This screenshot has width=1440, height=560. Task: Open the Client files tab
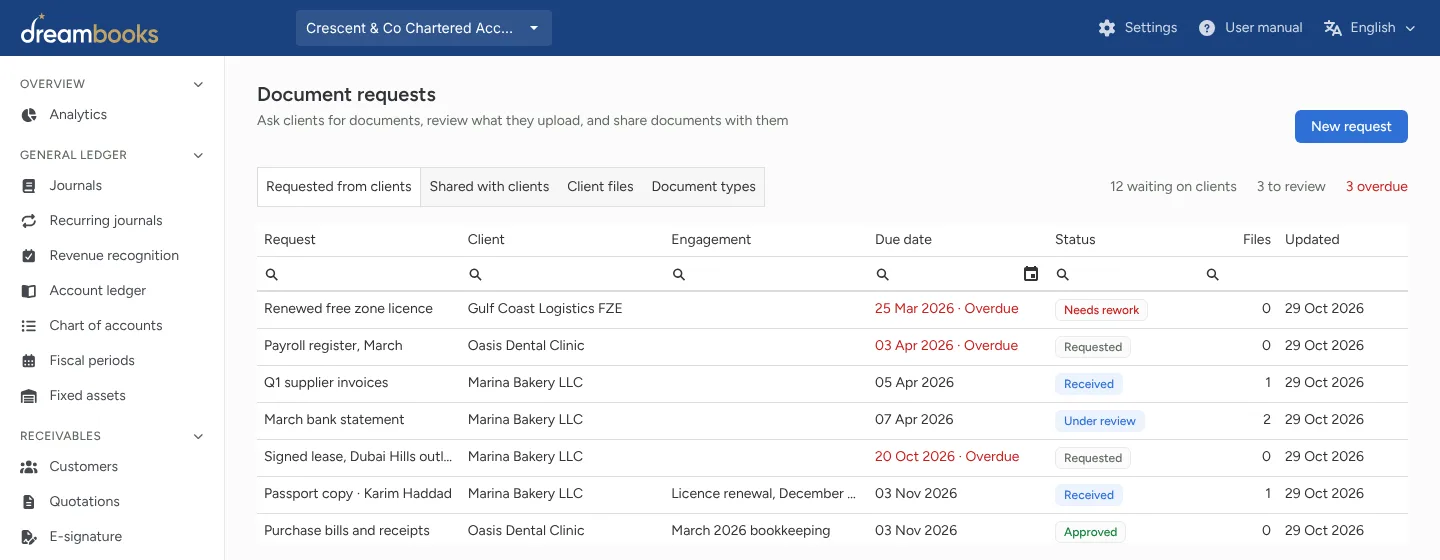pyautogui.click(x=600, y=187)
